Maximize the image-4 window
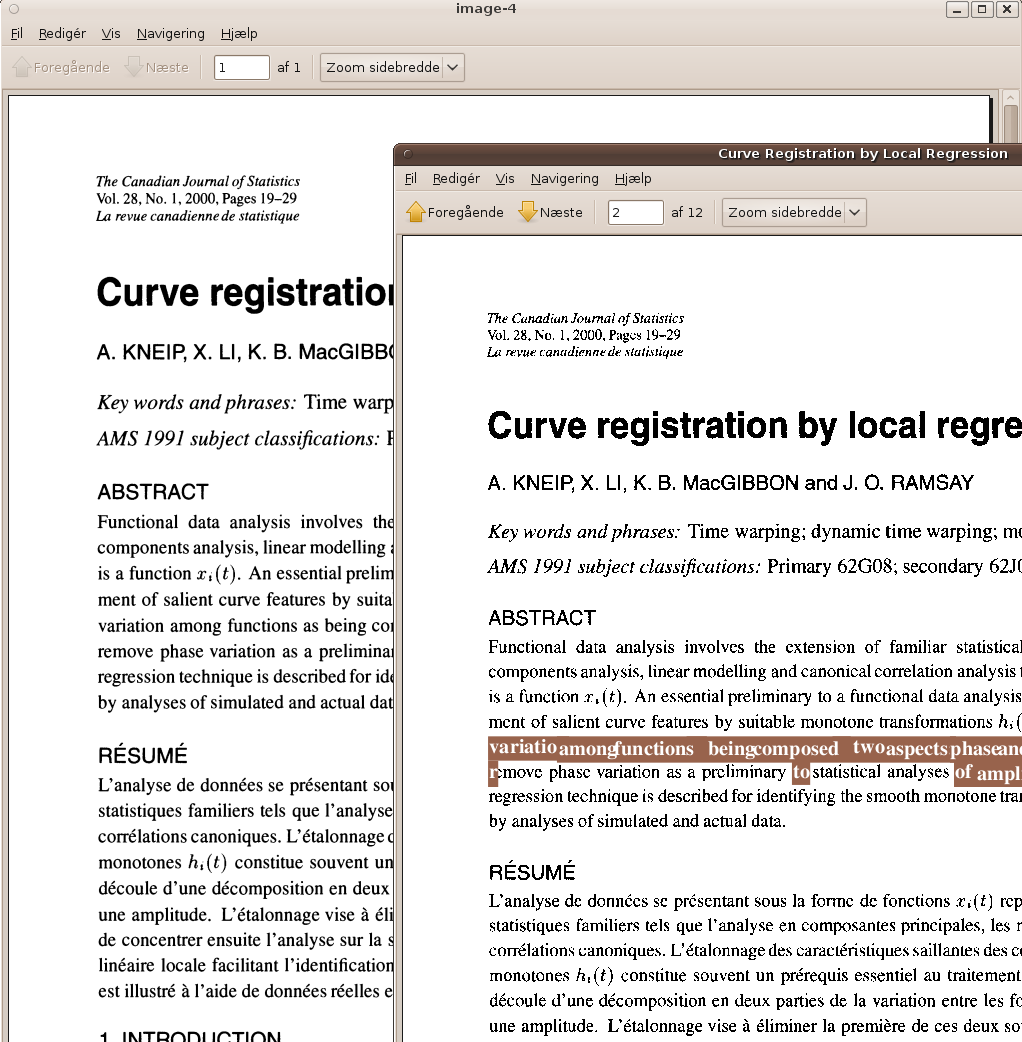 point(981,9)
